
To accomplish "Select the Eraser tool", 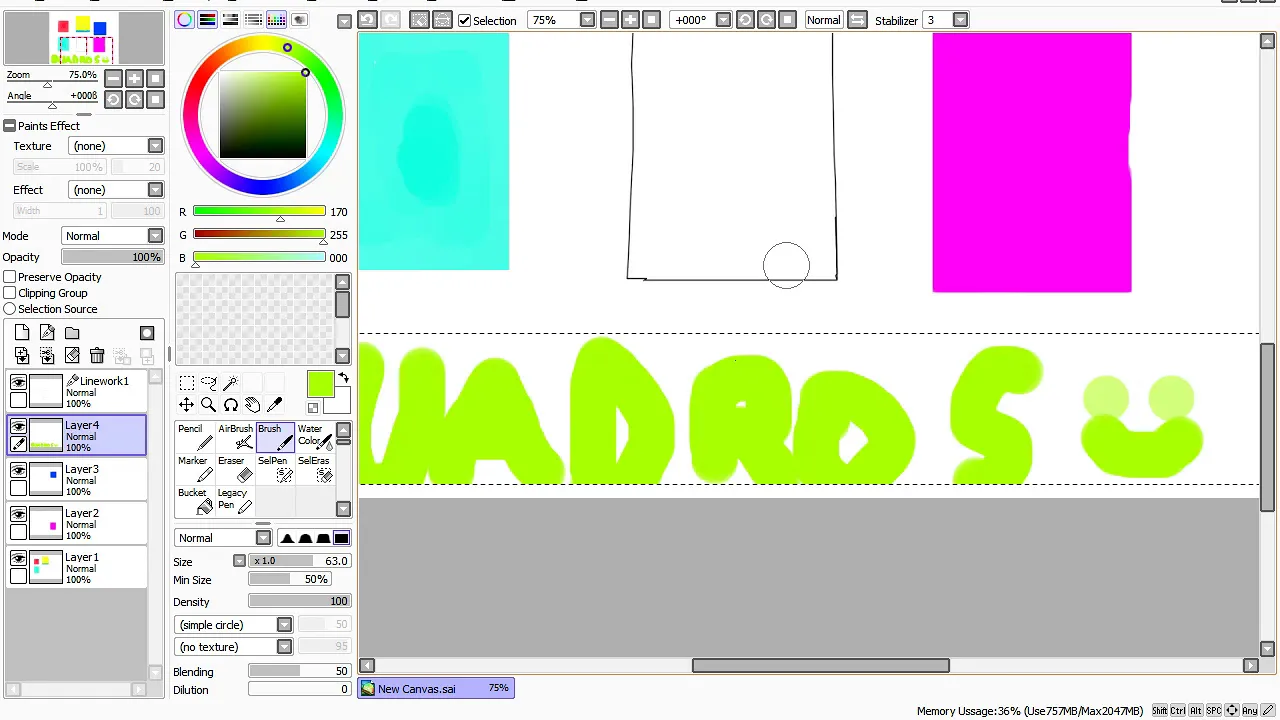I will pyautogui.click(x=235, y=469).
